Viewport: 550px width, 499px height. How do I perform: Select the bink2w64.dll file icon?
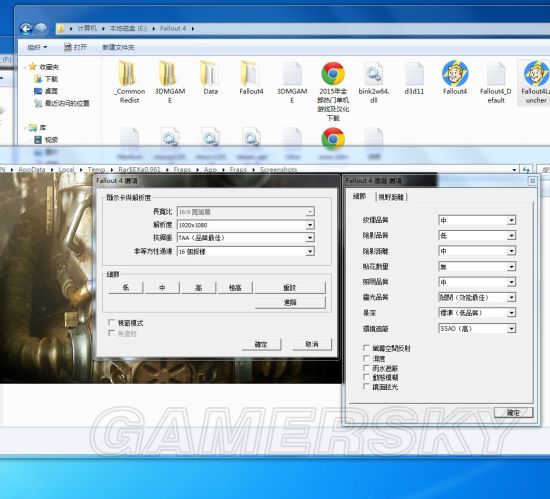point(373,74)
